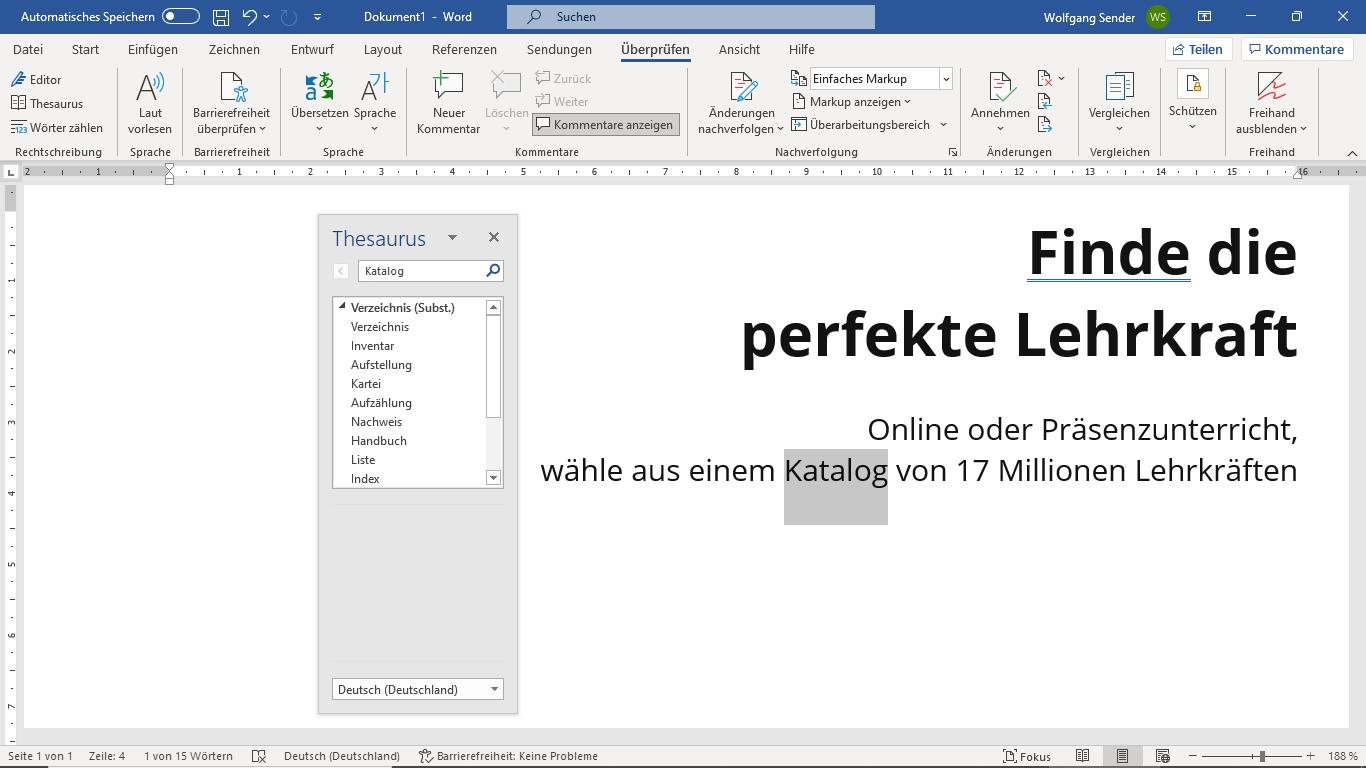Open the Editor spelling check
The width and height of the screenshot is (1366, 768).
[36, 79]
